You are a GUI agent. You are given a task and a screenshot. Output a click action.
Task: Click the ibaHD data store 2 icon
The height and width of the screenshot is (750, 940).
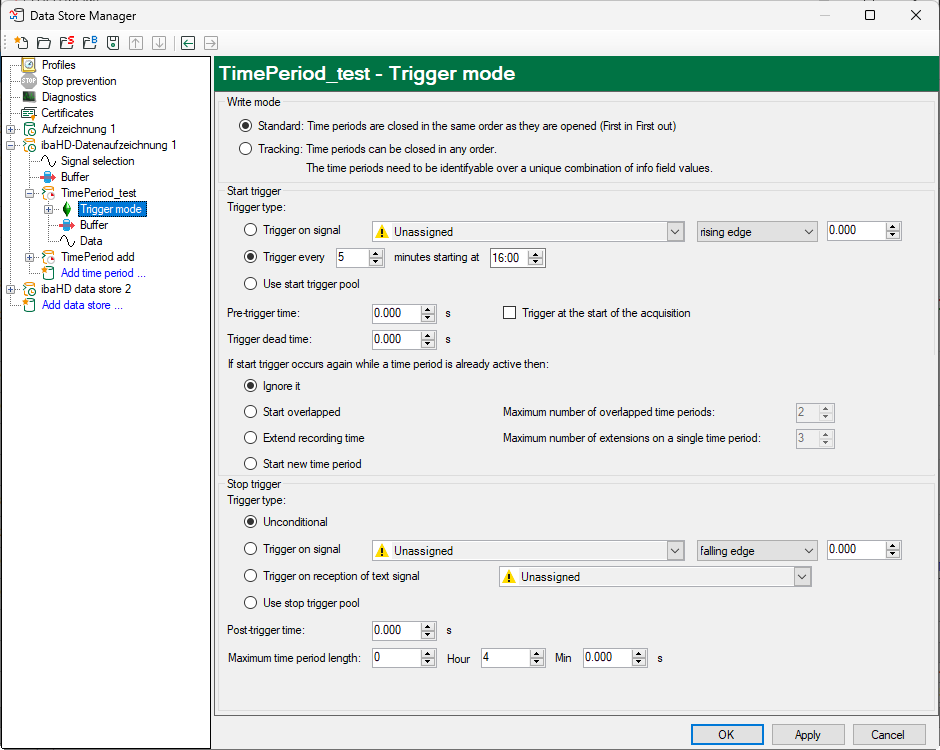pyautogui.click(x=29, y=289)
